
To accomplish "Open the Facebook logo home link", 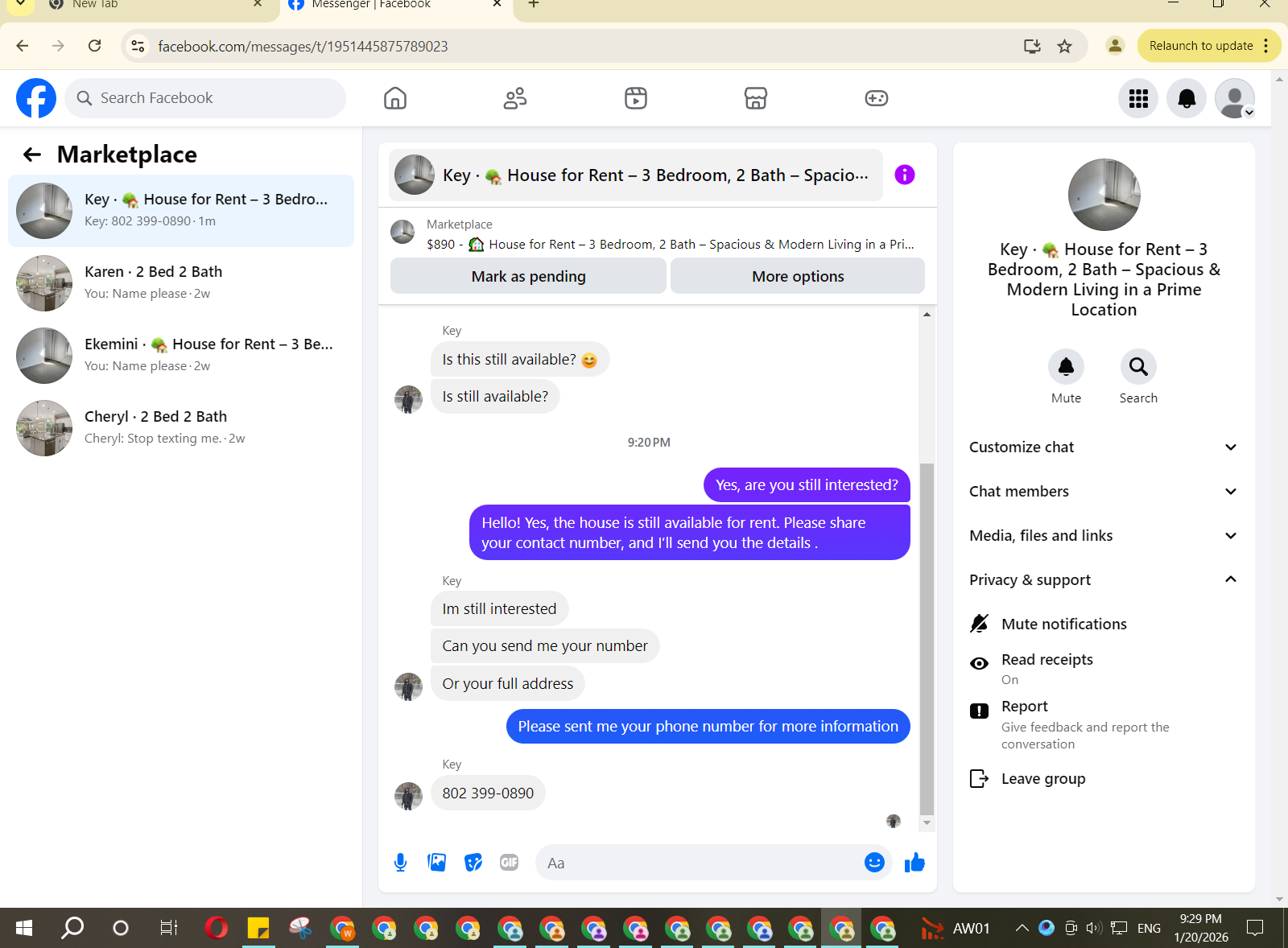I will [36, 98].
